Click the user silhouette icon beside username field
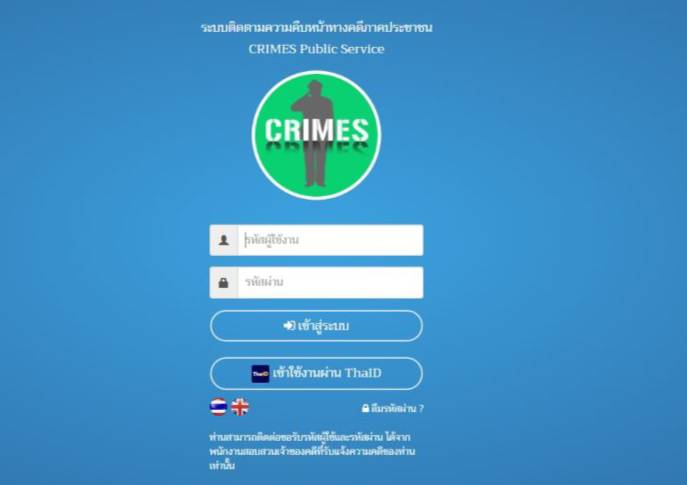 (224, 240)
